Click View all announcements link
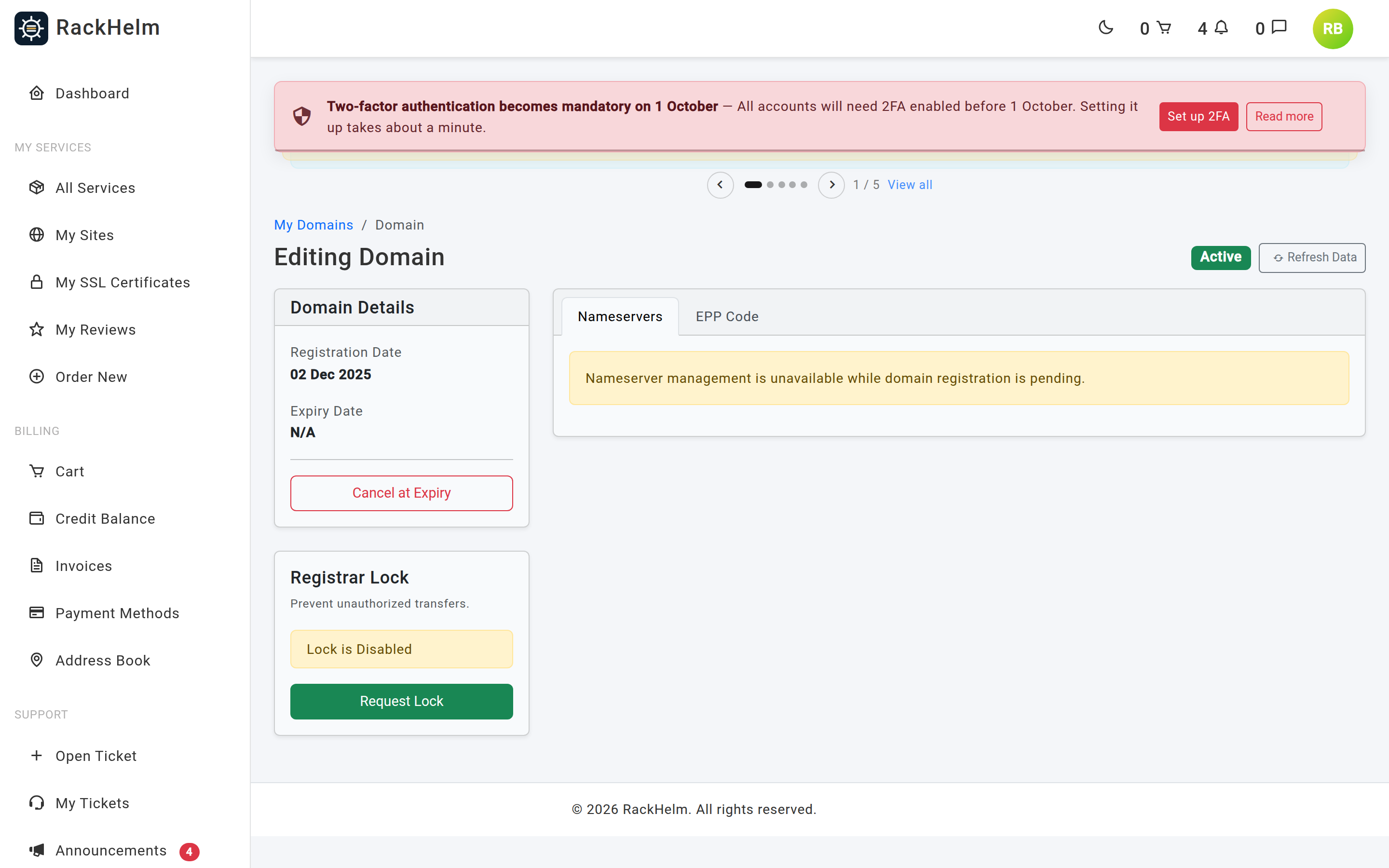This screenshot has height=868, width=1389. point(910,185)
